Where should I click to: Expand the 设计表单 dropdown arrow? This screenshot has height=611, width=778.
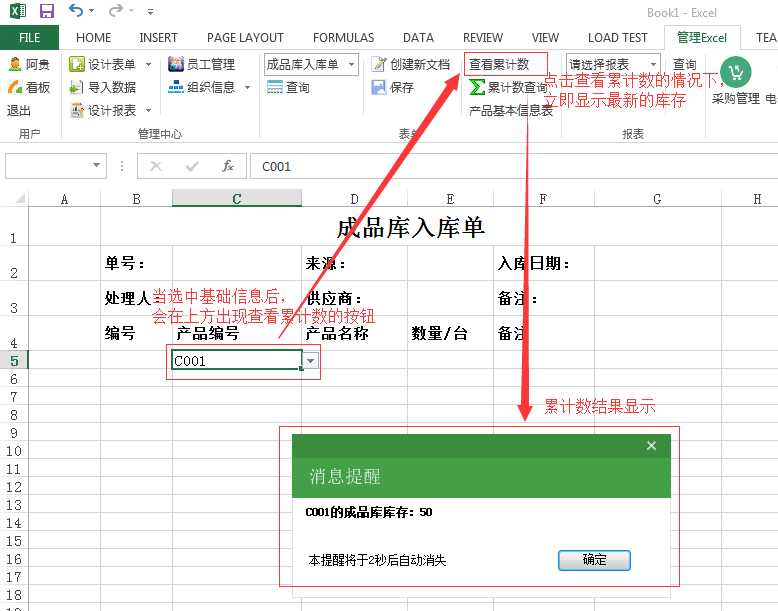coord(148,65)
